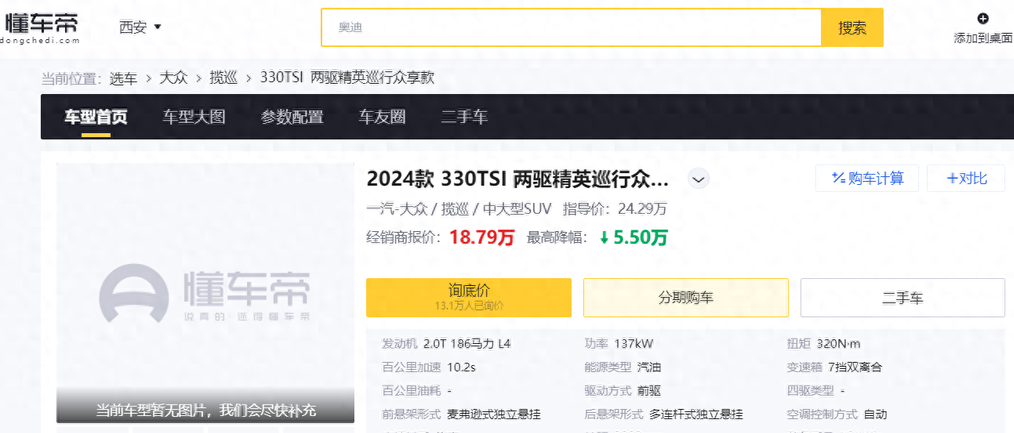Screen dimensions: 1014x433
Task: Open the 车友圈 tab
Action: coord(382,117)
